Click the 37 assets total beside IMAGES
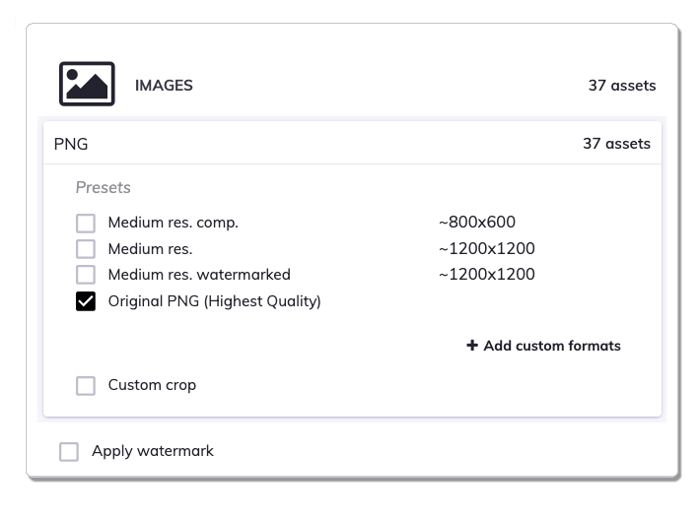Viewport: 700px width, 519px height. [622, 85]
